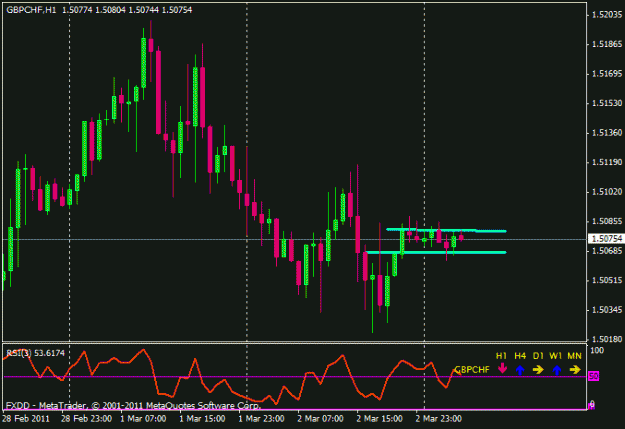Click the 28 Feb 2011 time label

tap(26, 419)
